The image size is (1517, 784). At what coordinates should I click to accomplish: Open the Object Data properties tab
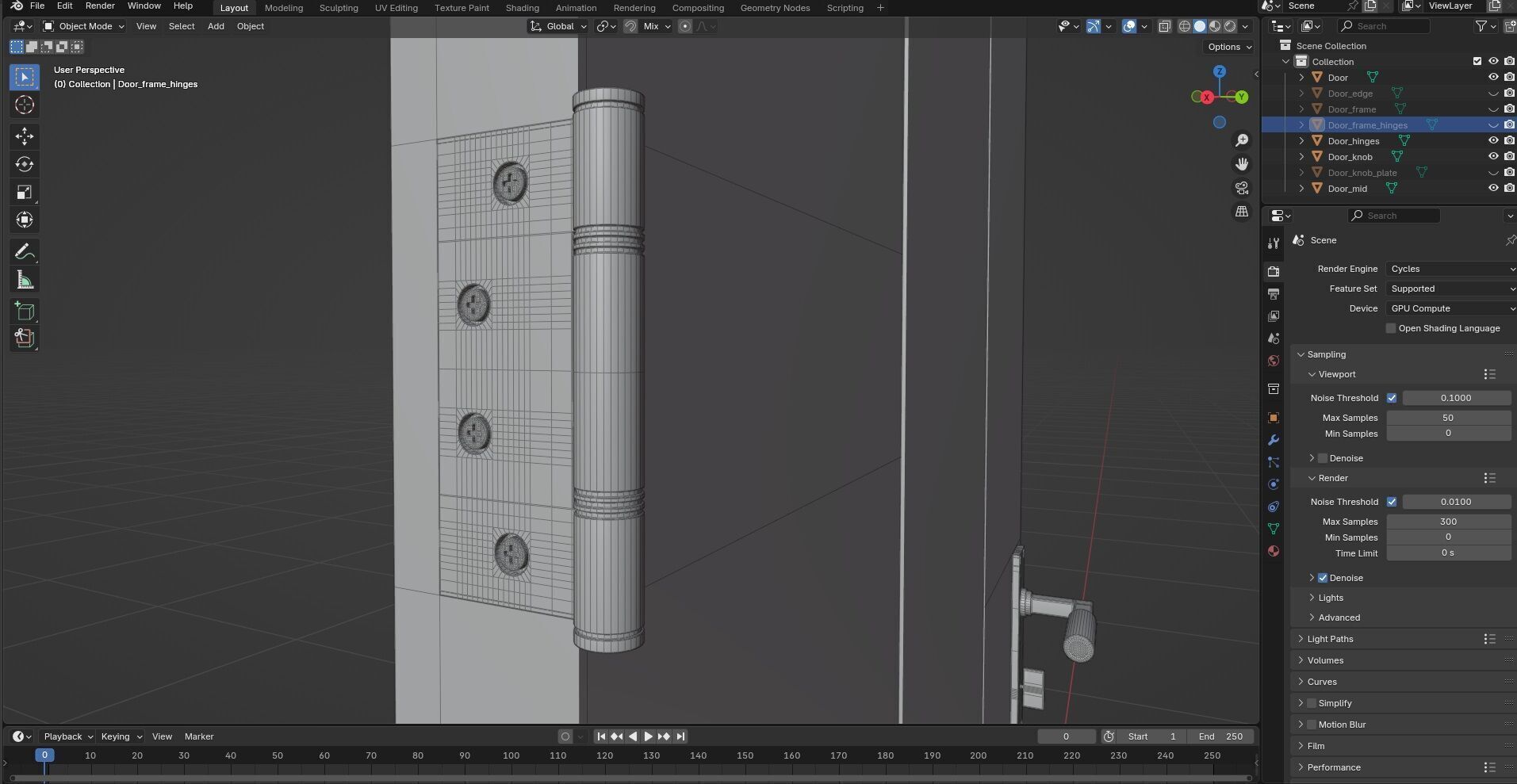coord(1274,529)
